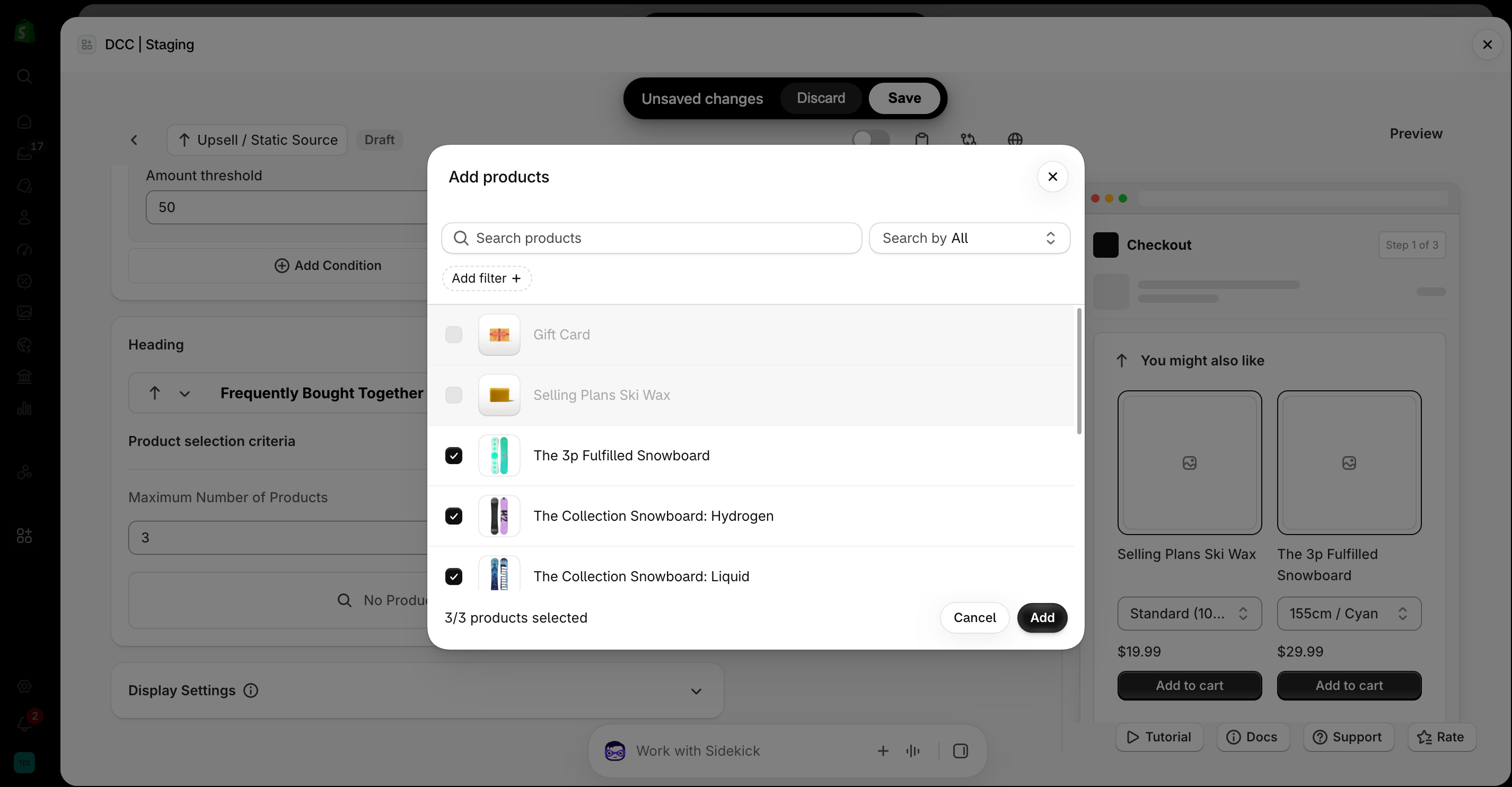
Task: Uncheck The 3p Fulfilled Snowboard checkbox
Action: pos(454,455)
